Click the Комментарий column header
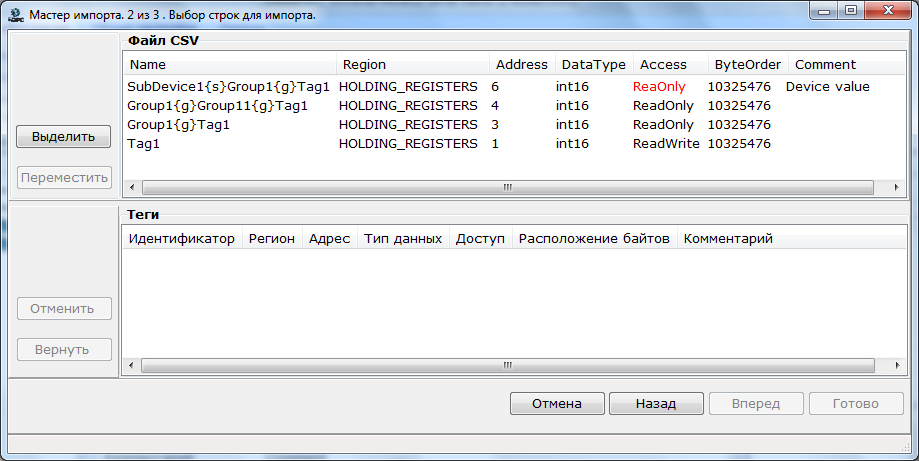 [x=791, y=238]
